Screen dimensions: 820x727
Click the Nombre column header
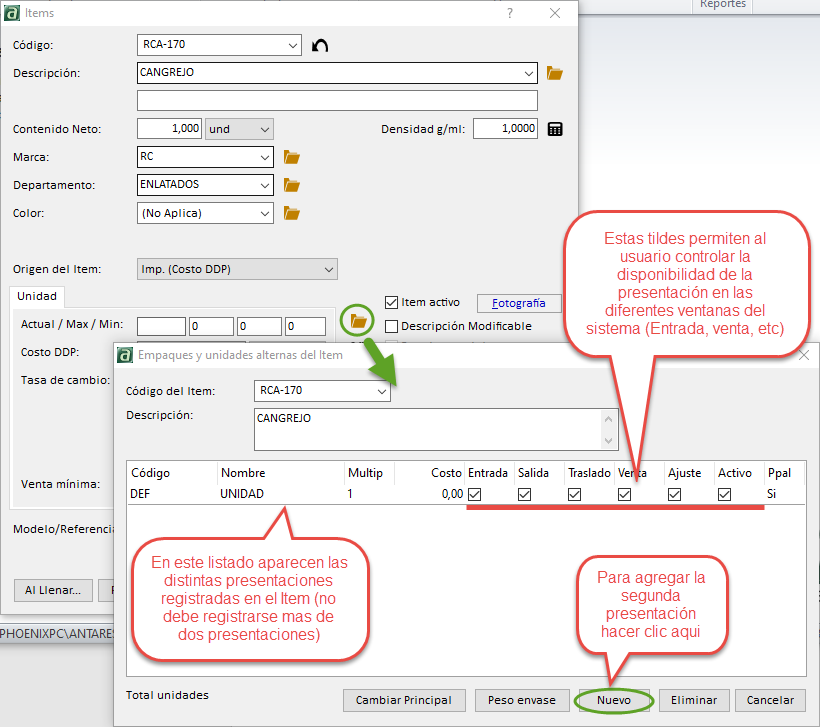click(243, 473)
